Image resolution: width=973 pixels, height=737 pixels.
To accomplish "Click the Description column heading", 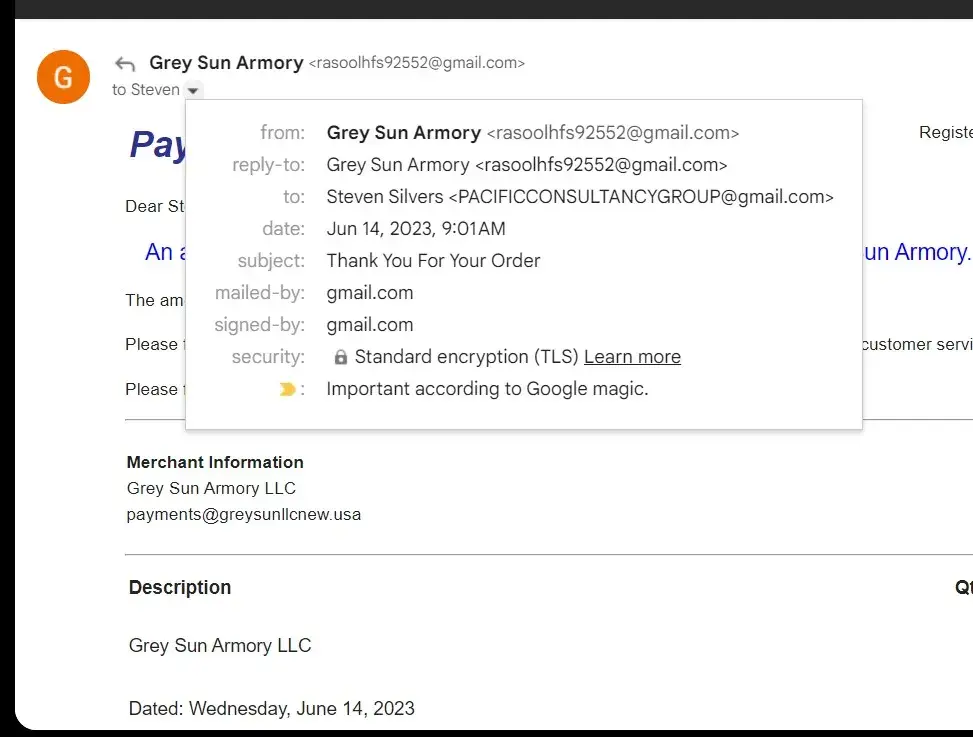I will [180, 587].
